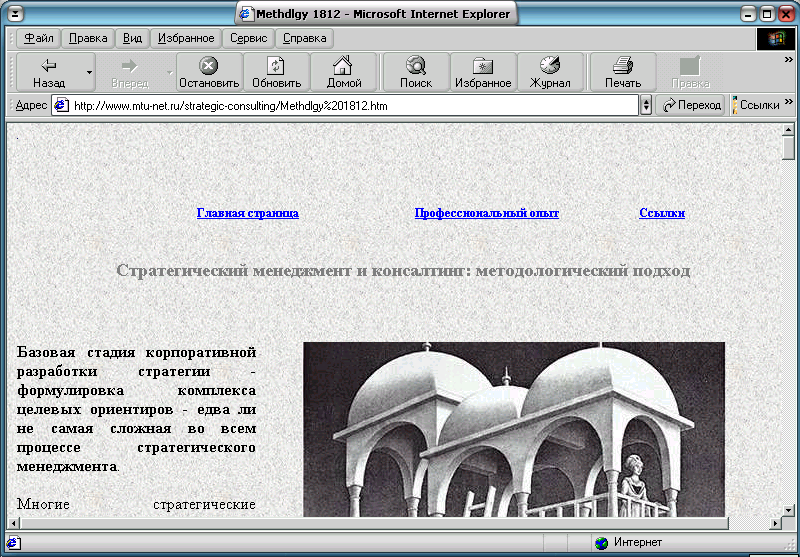Go to Домой (Home) icon

tap(344, 66)
